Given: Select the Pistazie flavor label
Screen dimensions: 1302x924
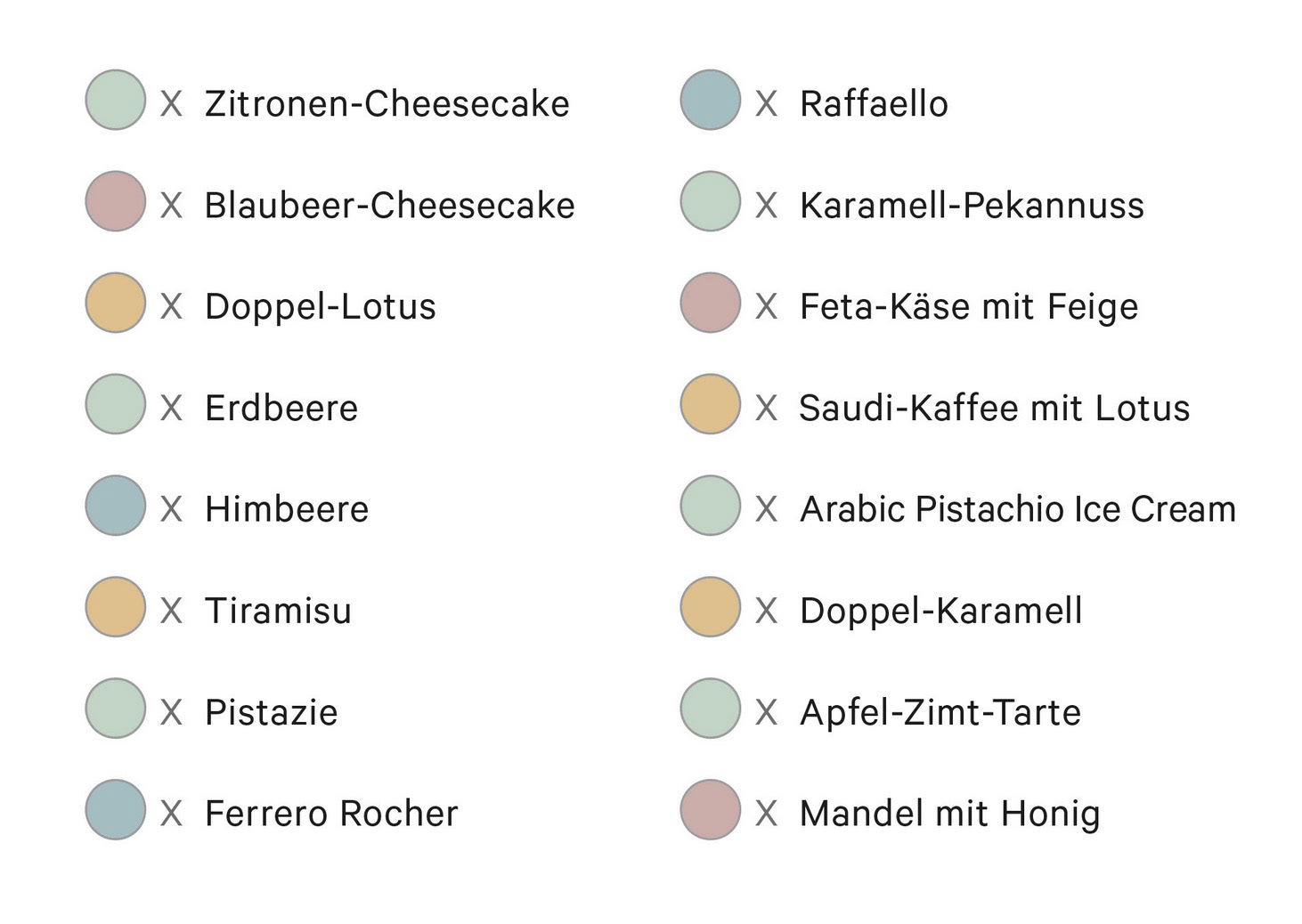Looking at the screenshot, I should tap(271, 712).
